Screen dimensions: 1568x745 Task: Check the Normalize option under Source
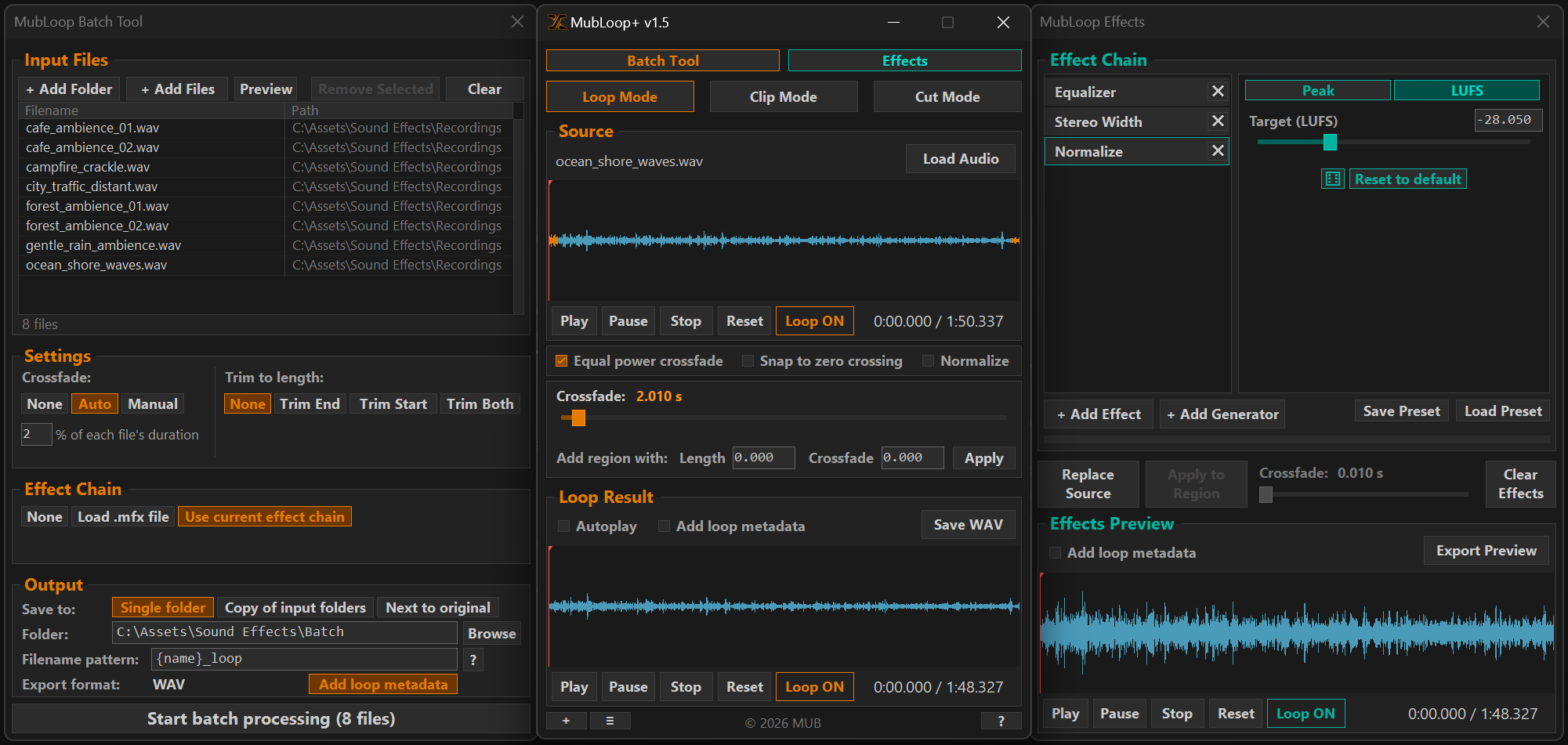[x=928, y=361]
